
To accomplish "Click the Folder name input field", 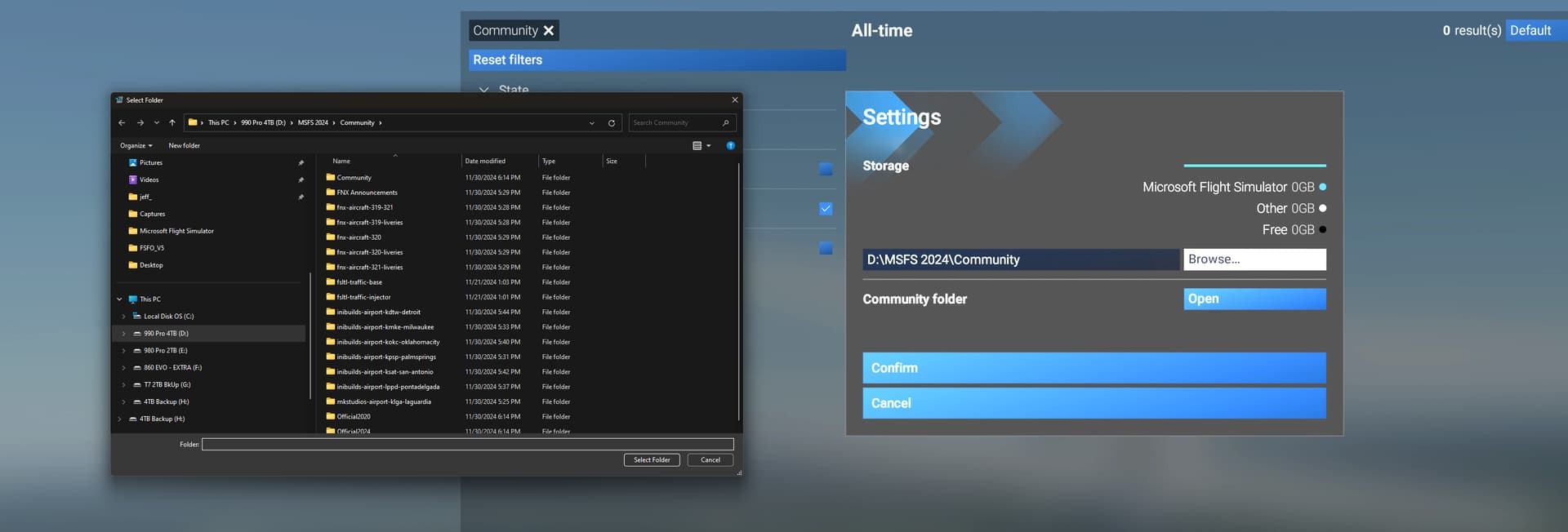I will [x=467, y=445].
